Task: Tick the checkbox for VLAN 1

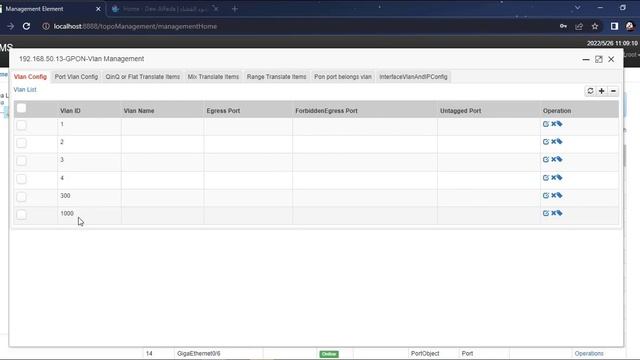Action: pyautogui.click(x=21, y=125)
